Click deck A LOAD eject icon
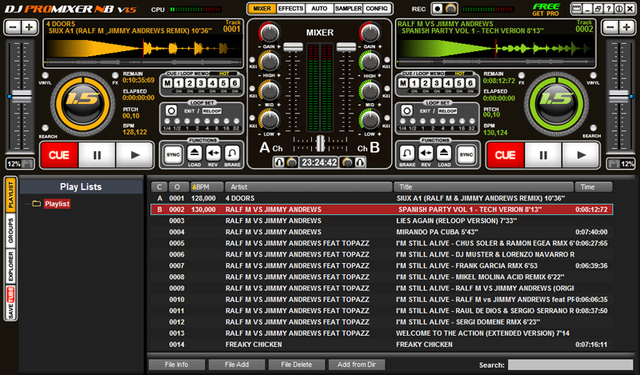Image resolution: width=640 pixels, height=375 pixels. pyautogui.click(x=194, y=153)
